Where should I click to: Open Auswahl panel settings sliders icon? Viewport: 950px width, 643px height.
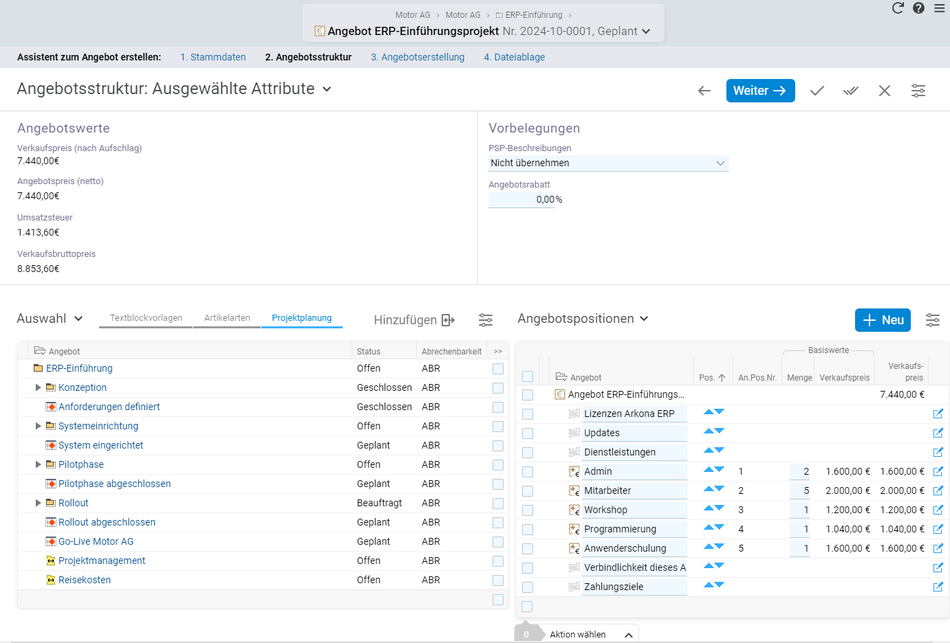(x=486, y=320)
